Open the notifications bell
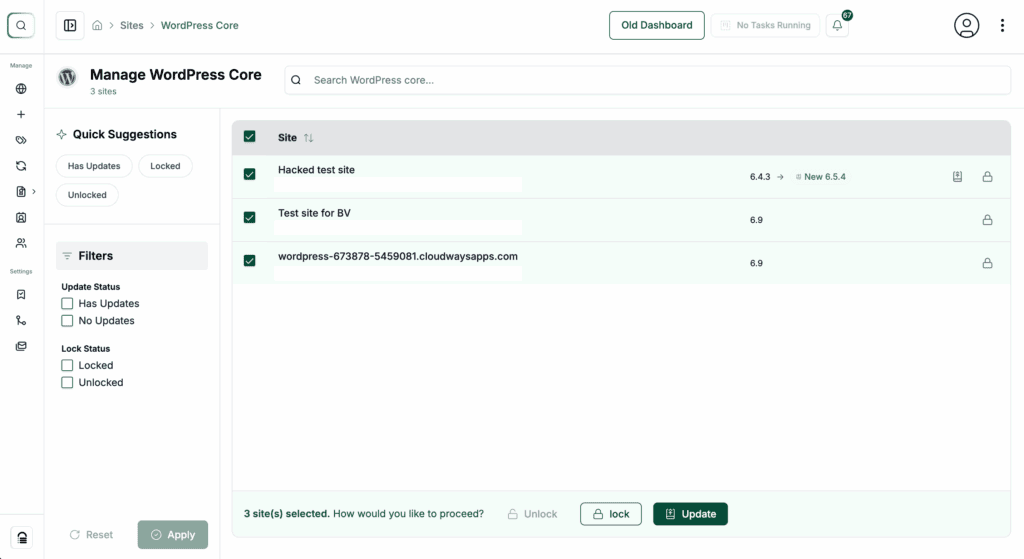Screen dimensions: 1024x559 pos(837,25)
